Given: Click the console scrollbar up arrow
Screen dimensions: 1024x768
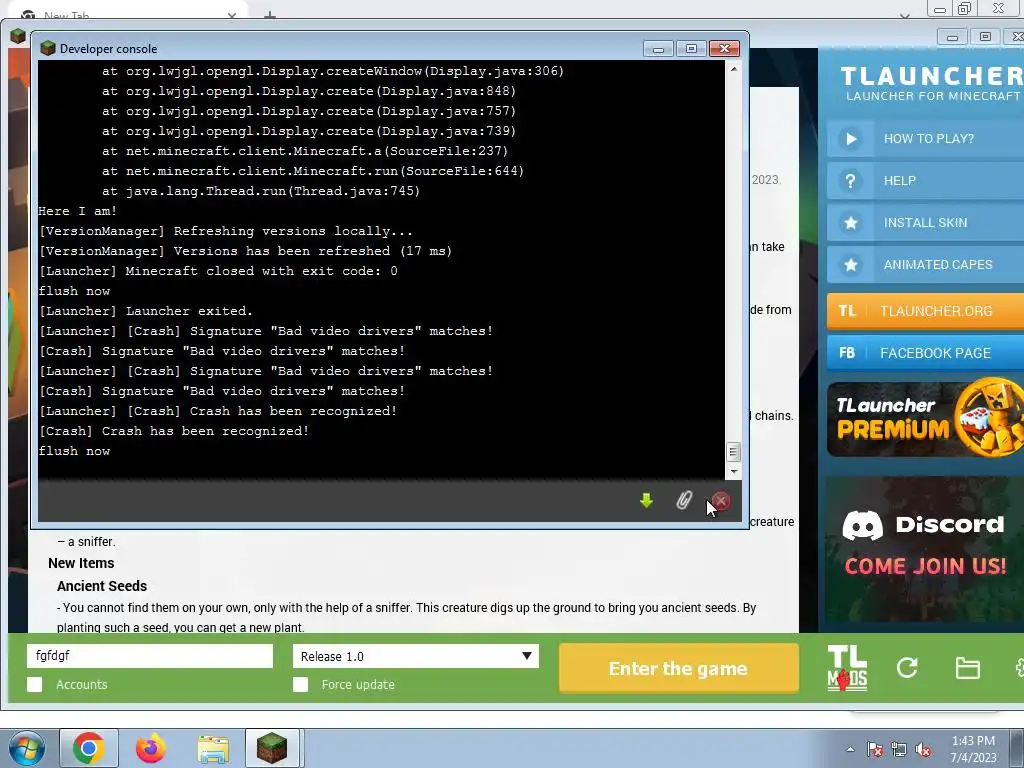Looking at the screenshot, I should pos(733,69).
